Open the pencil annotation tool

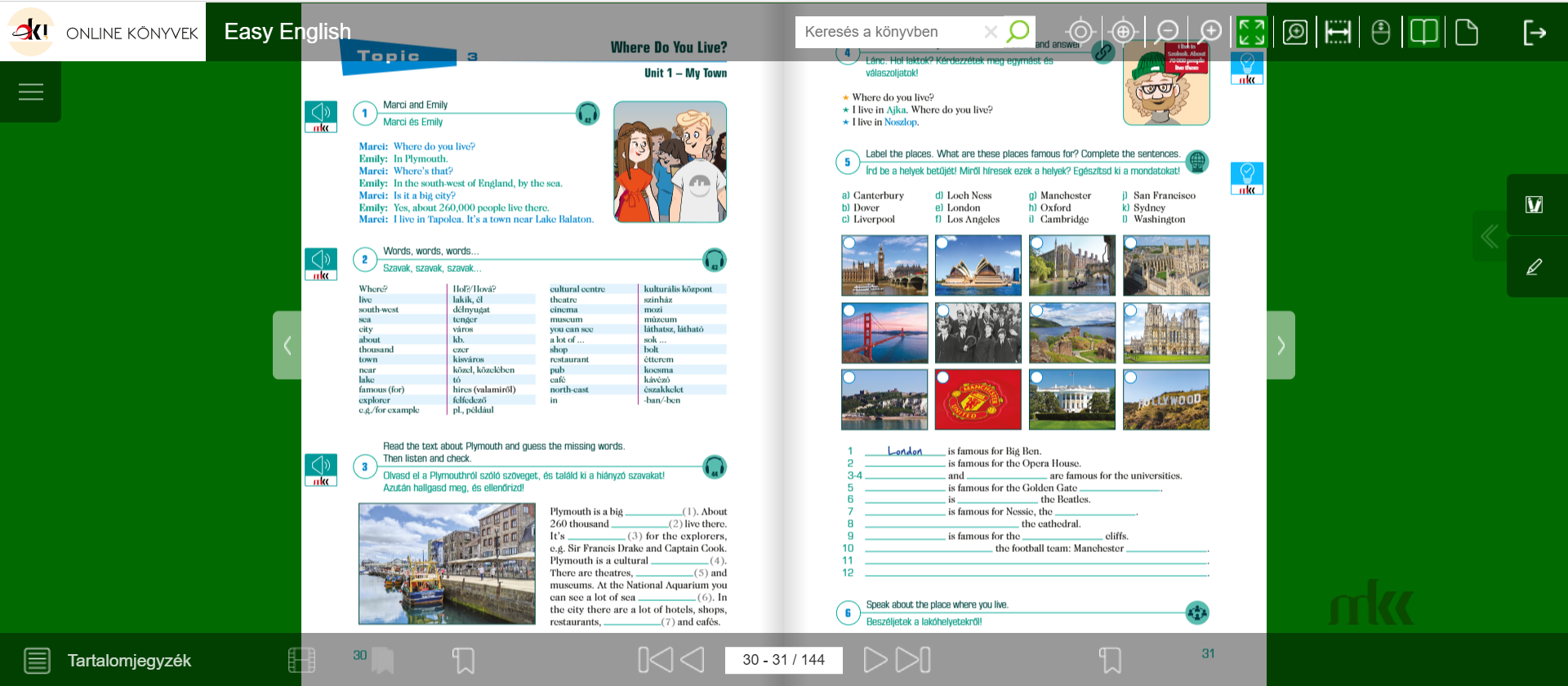pos(1534,267)
